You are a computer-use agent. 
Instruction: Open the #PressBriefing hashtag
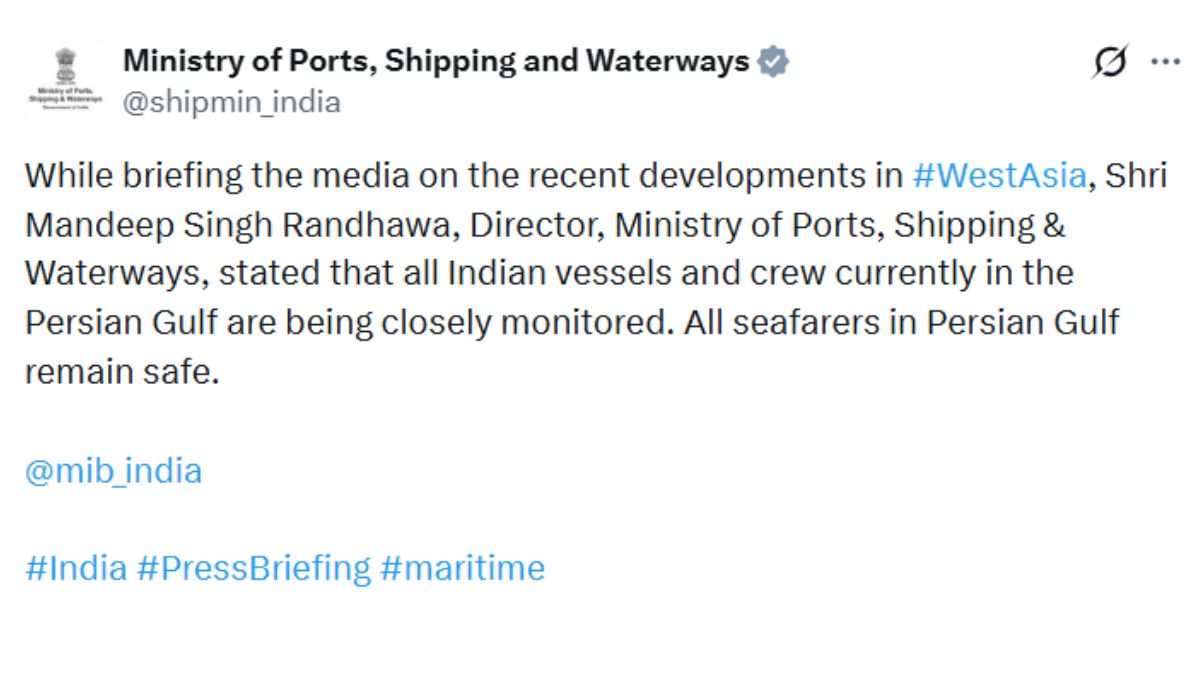click(254, 568)
